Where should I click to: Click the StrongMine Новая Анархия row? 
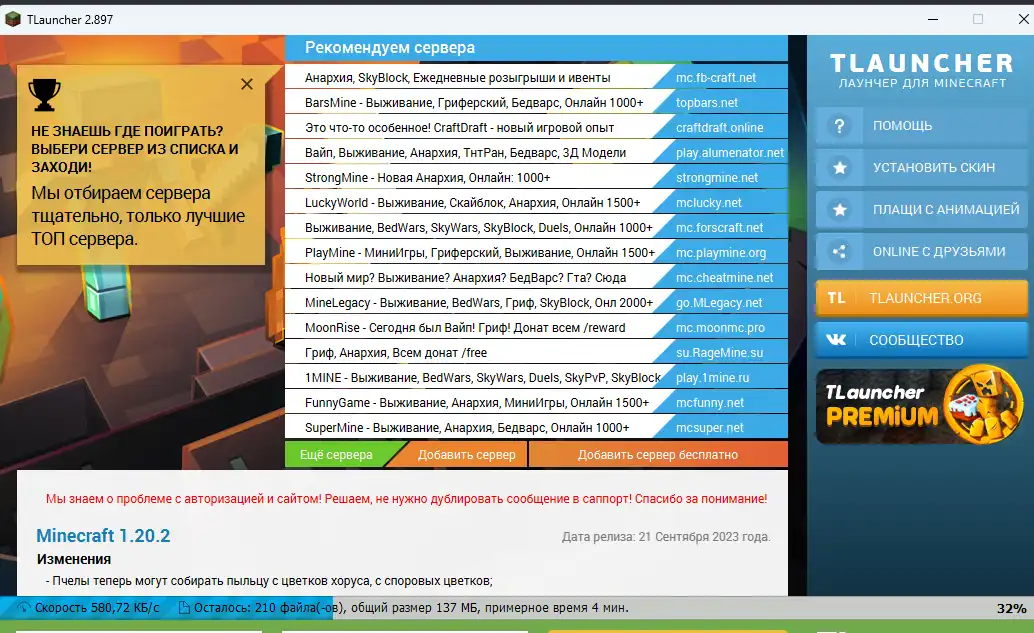[x=427, y=178]
